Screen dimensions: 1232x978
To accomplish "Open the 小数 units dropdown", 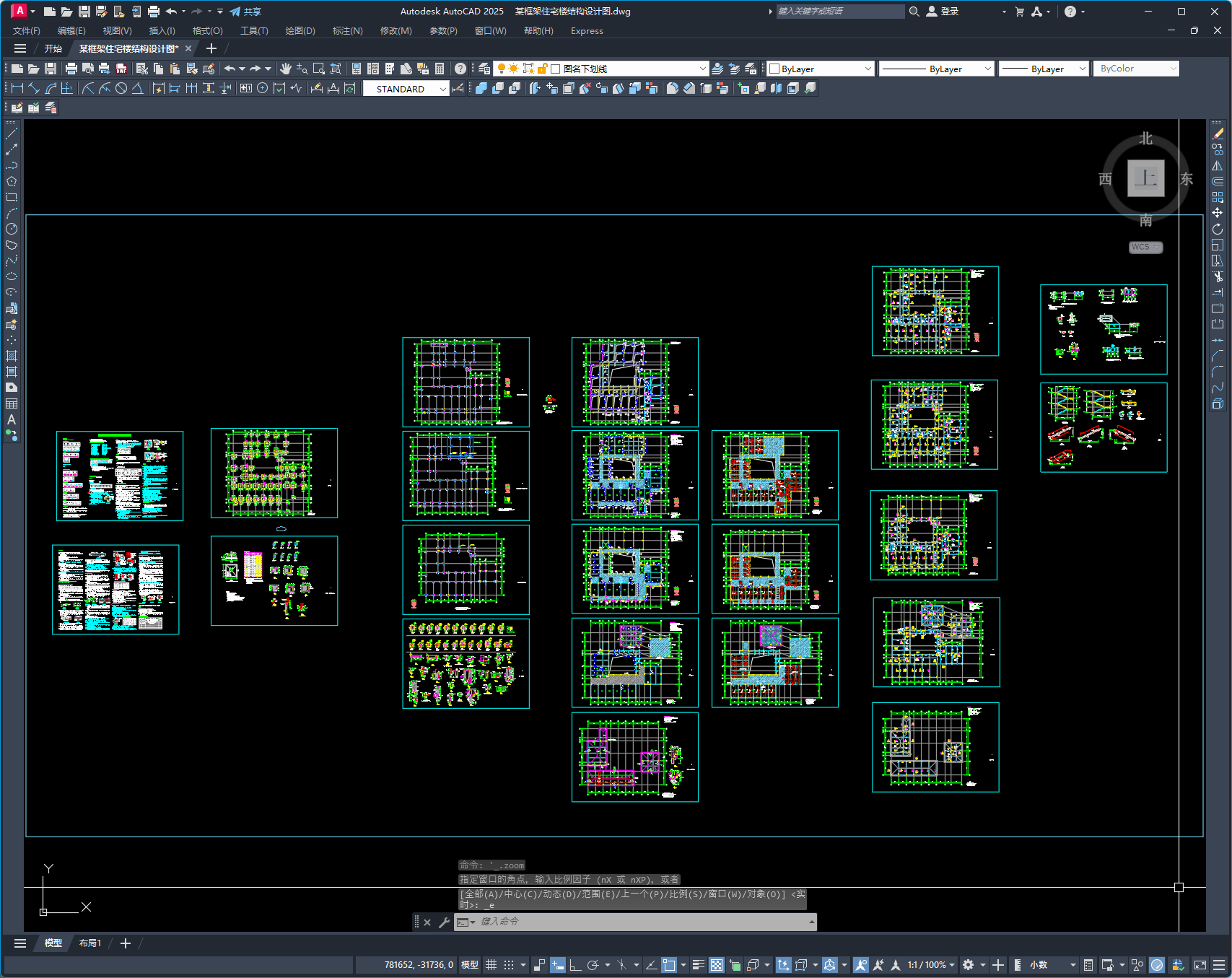I will (1053, 965).
